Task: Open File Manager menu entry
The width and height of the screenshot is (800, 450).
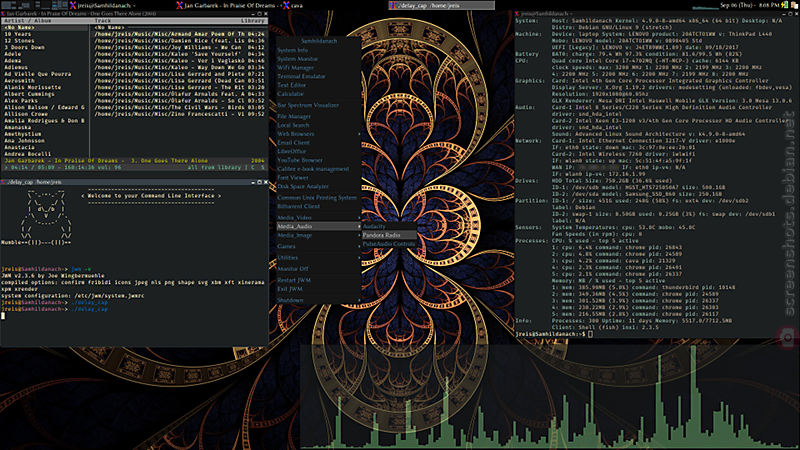Action: [x=318, y=116]
